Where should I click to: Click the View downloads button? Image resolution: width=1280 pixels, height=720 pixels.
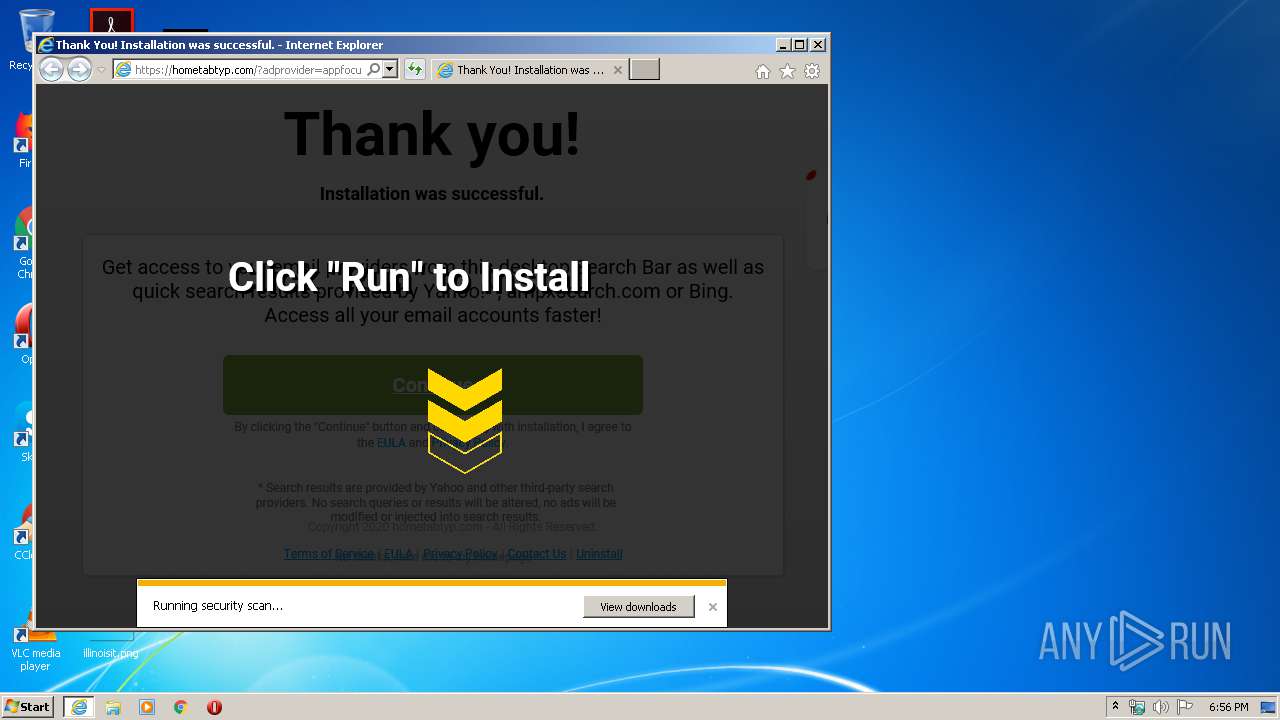pyautogui.click(x=638, y=606)
